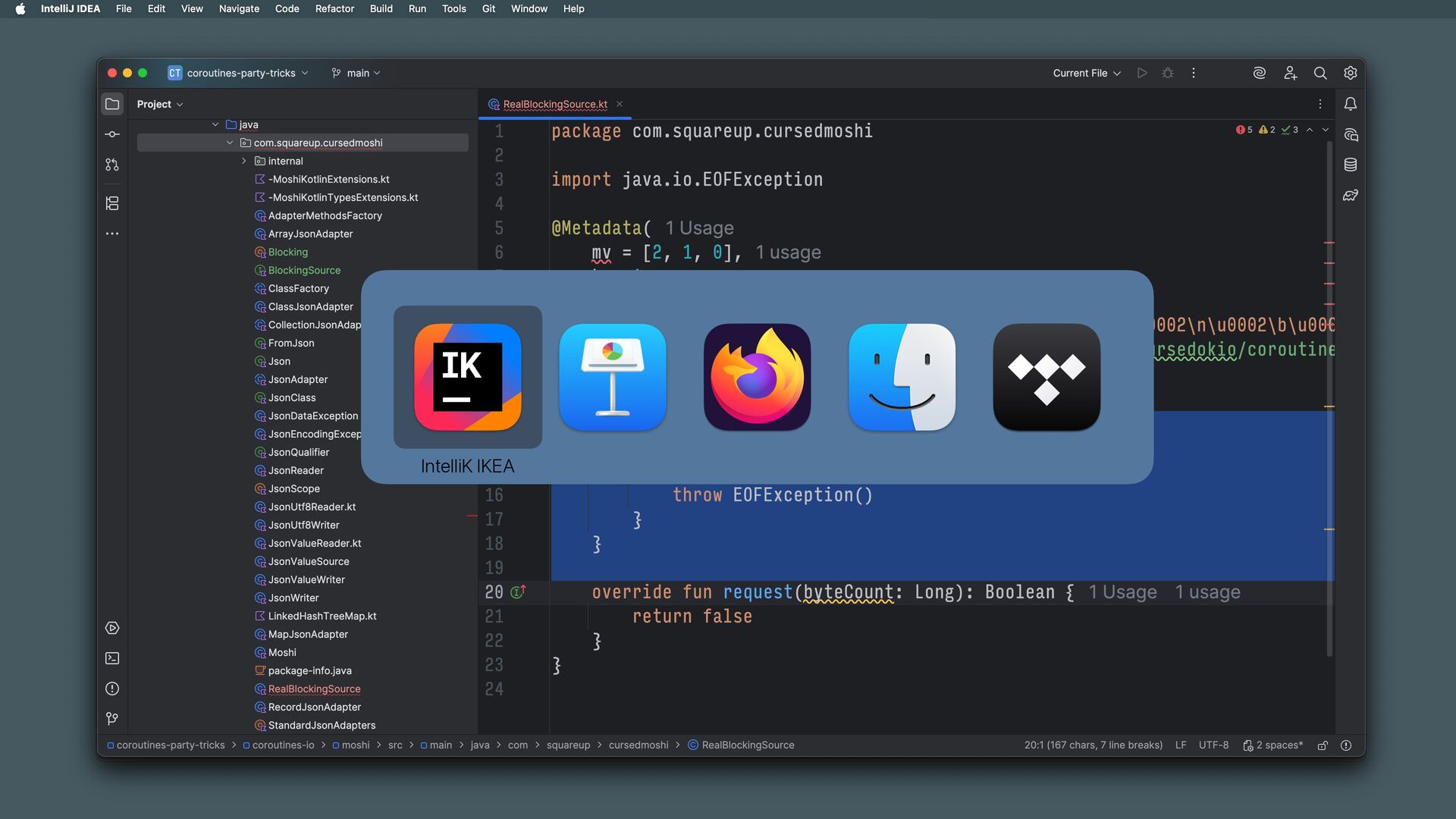Open the Database tool window icon
Screen dimensions: 1456x819
coord(1351,165)
